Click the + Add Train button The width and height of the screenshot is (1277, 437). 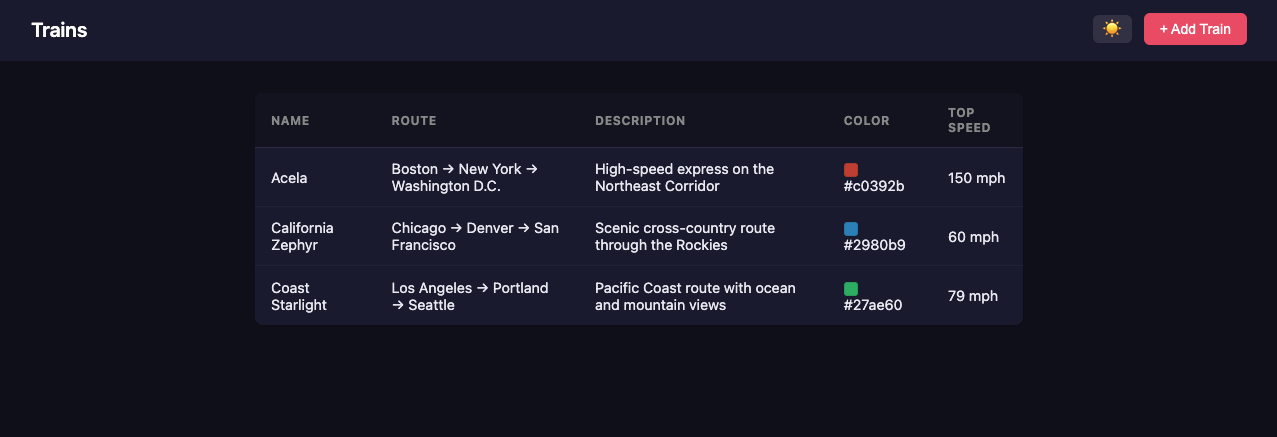tap(1195, 29)
